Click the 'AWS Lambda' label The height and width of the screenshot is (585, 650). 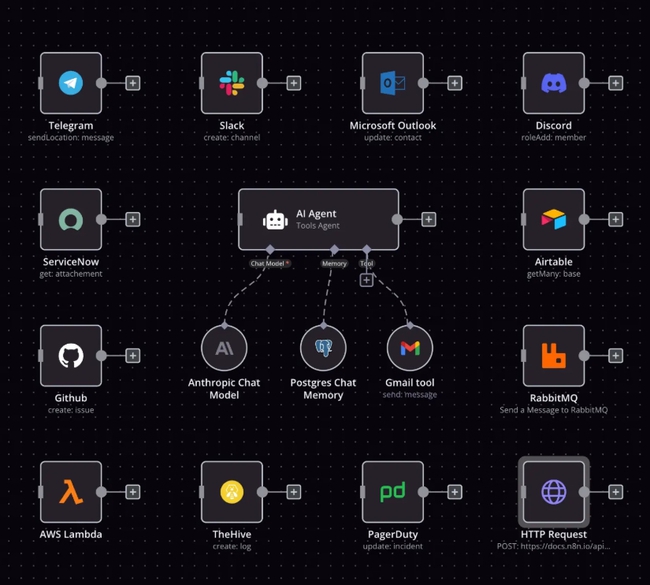pyautogui.click(x=71, y=534)
